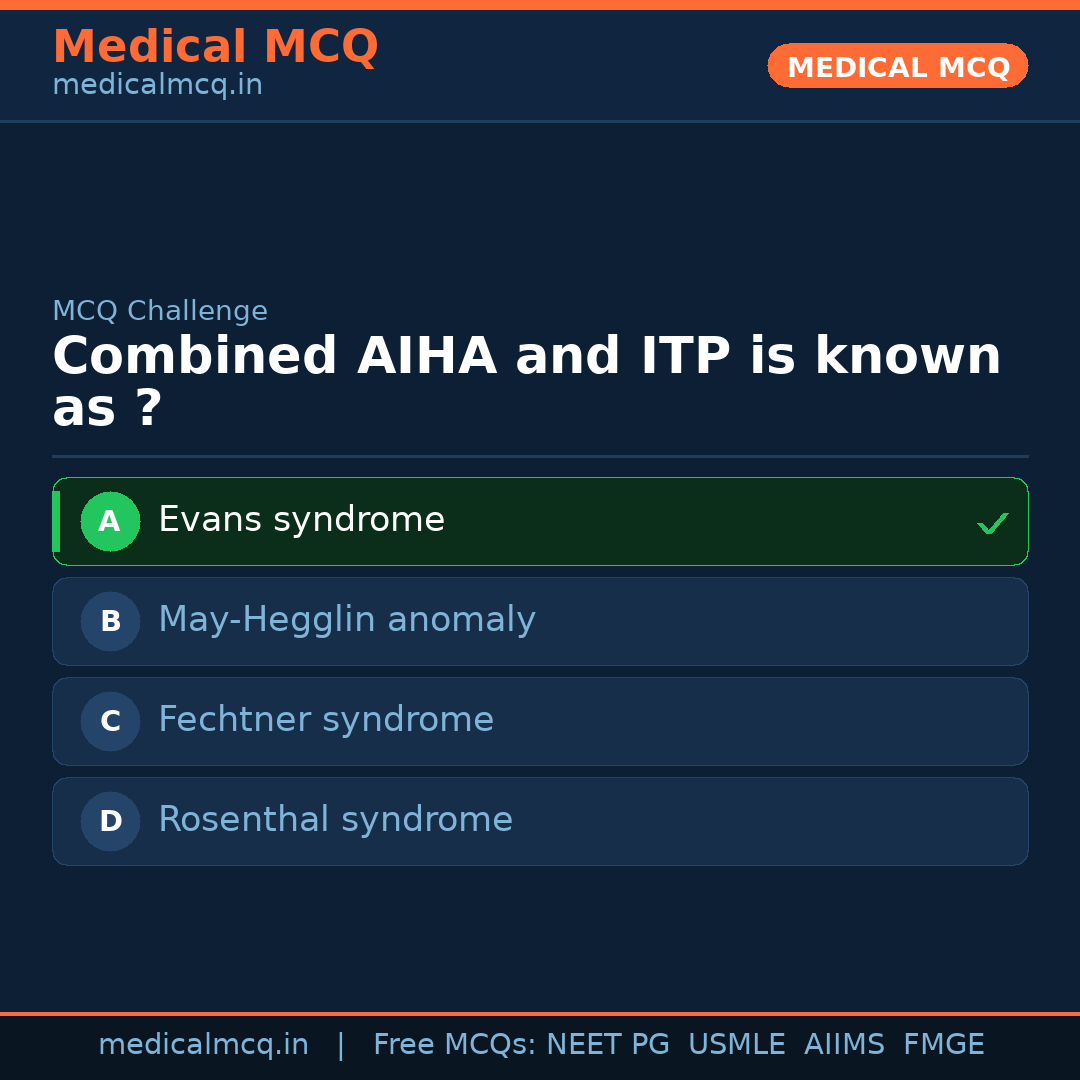
Task: Open medicalmcq.in link in the footer
Action: point(203,1045)
